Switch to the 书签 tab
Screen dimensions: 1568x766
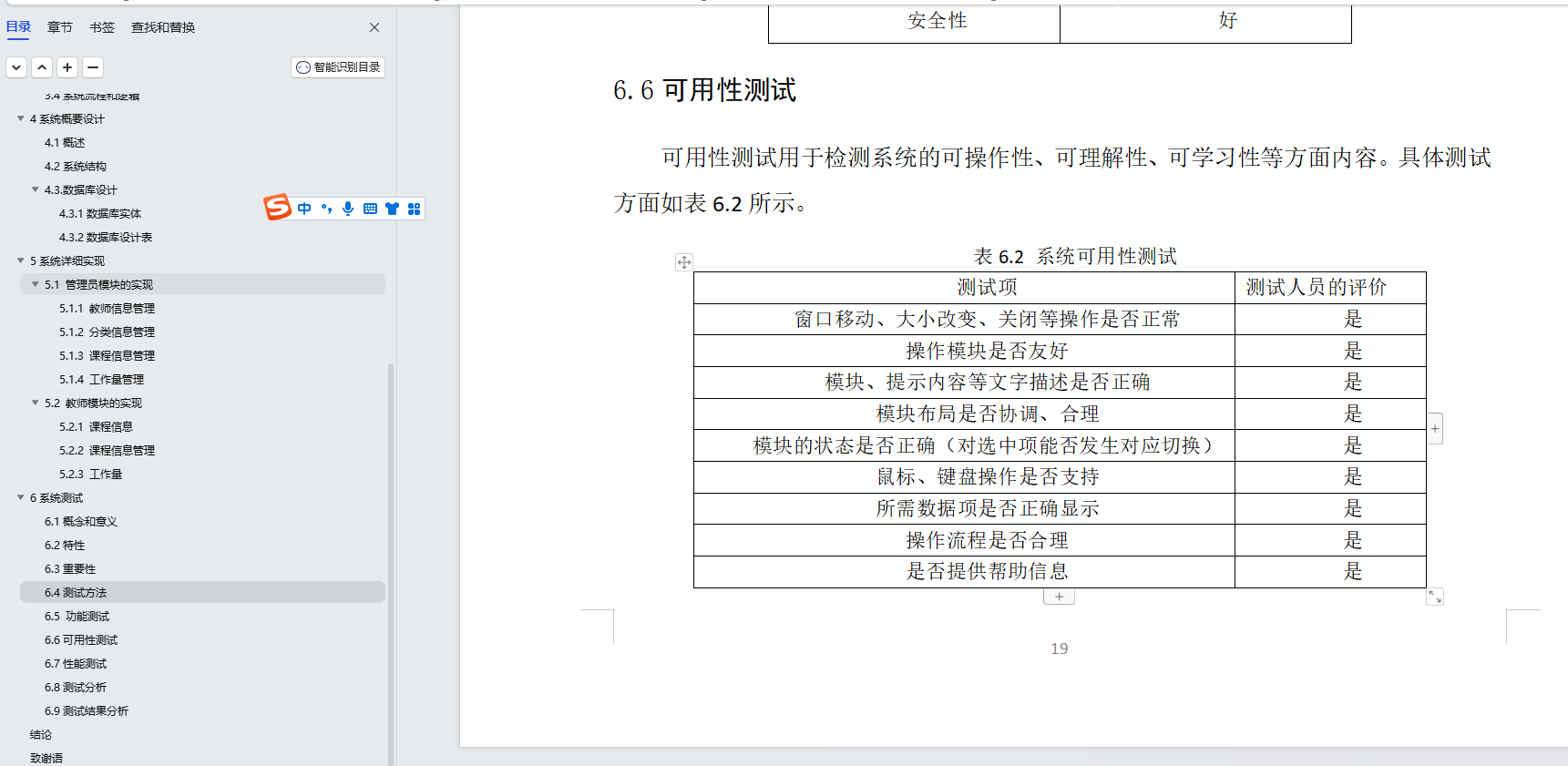(102, 27)
